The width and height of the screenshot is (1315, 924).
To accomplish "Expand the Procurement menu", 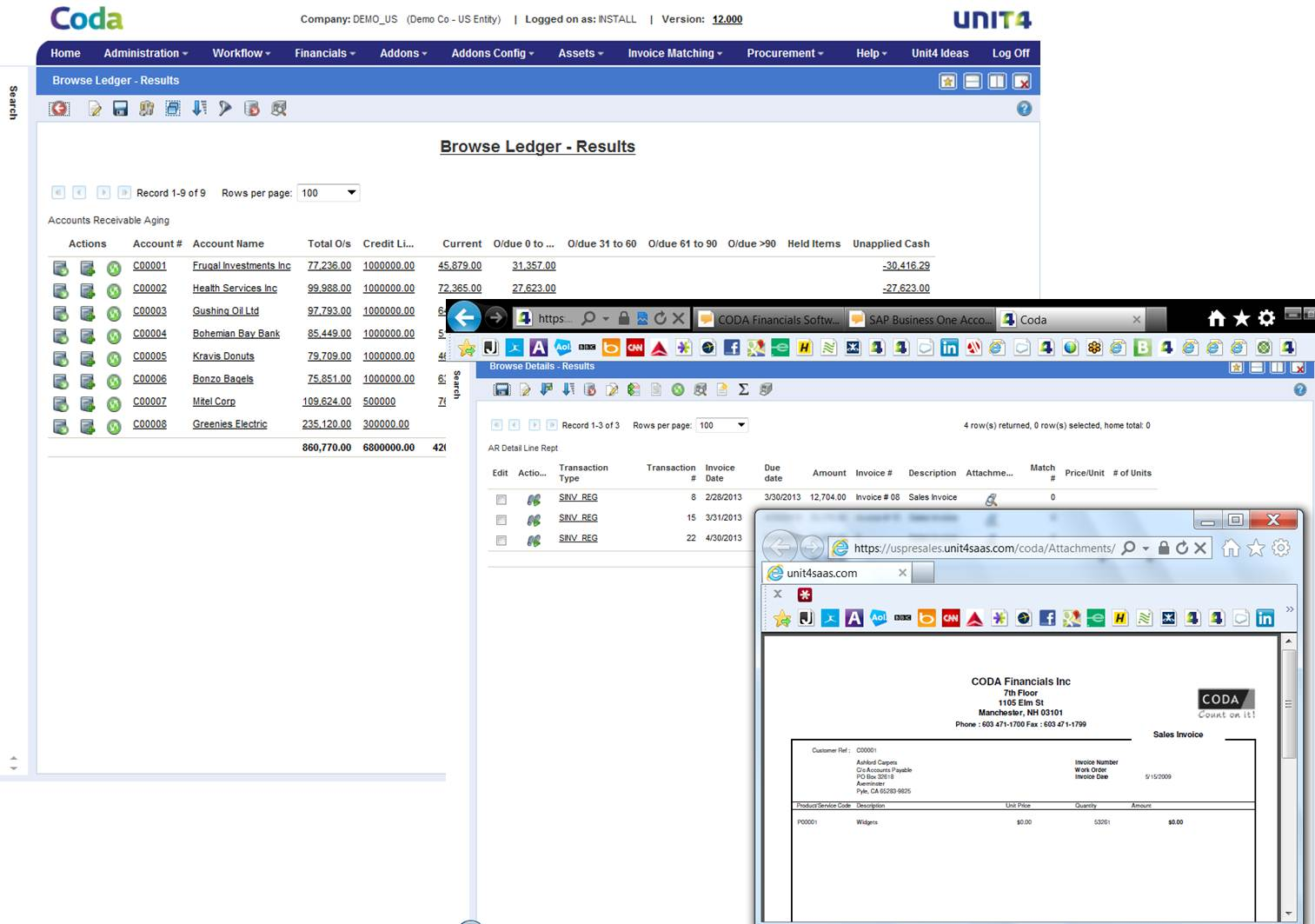I will [785, 53].
